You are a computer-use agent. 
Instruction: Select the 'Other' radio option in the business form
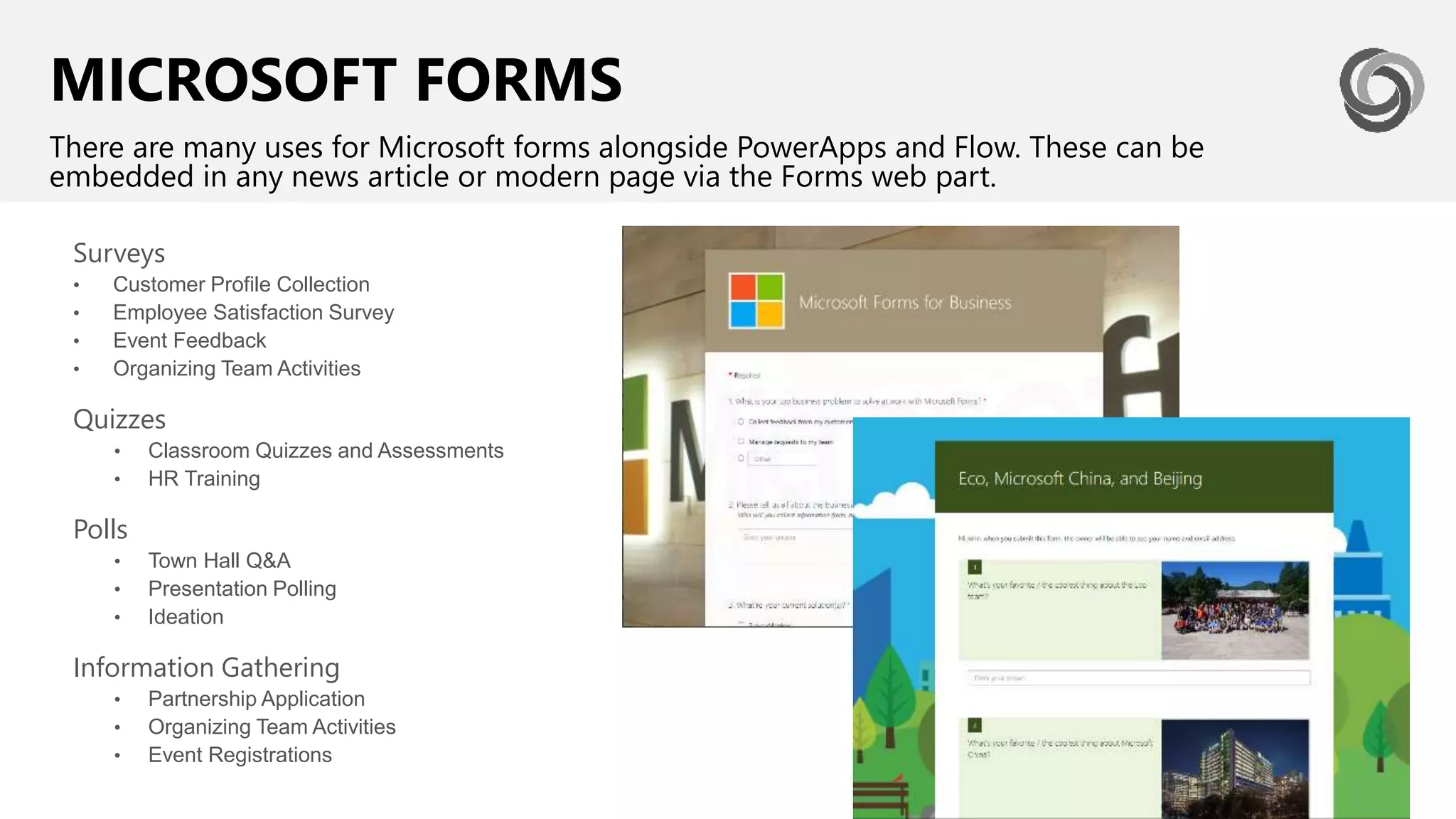pos(741,459)
